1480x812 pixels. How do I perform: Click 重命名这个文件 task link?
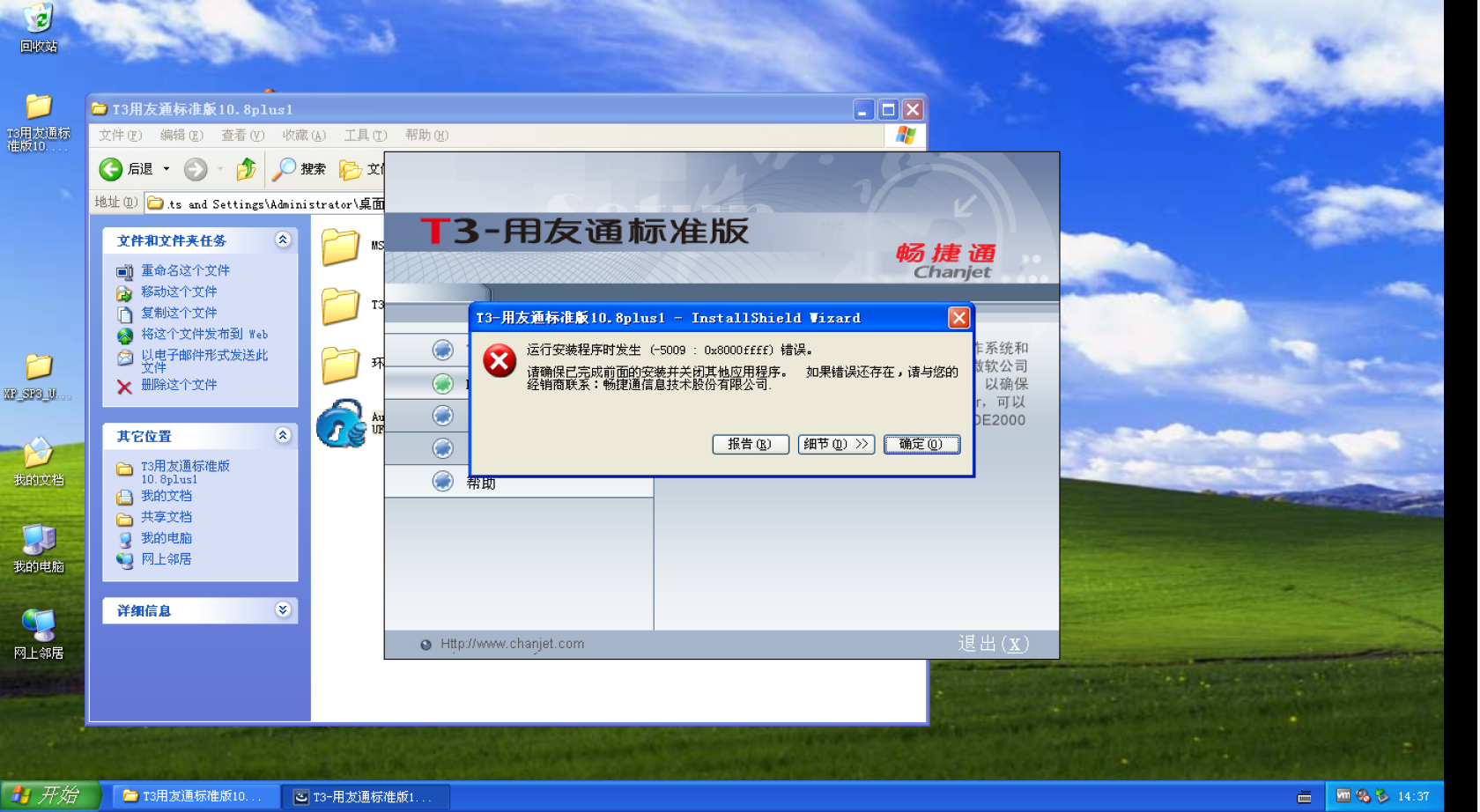point(185,270)
